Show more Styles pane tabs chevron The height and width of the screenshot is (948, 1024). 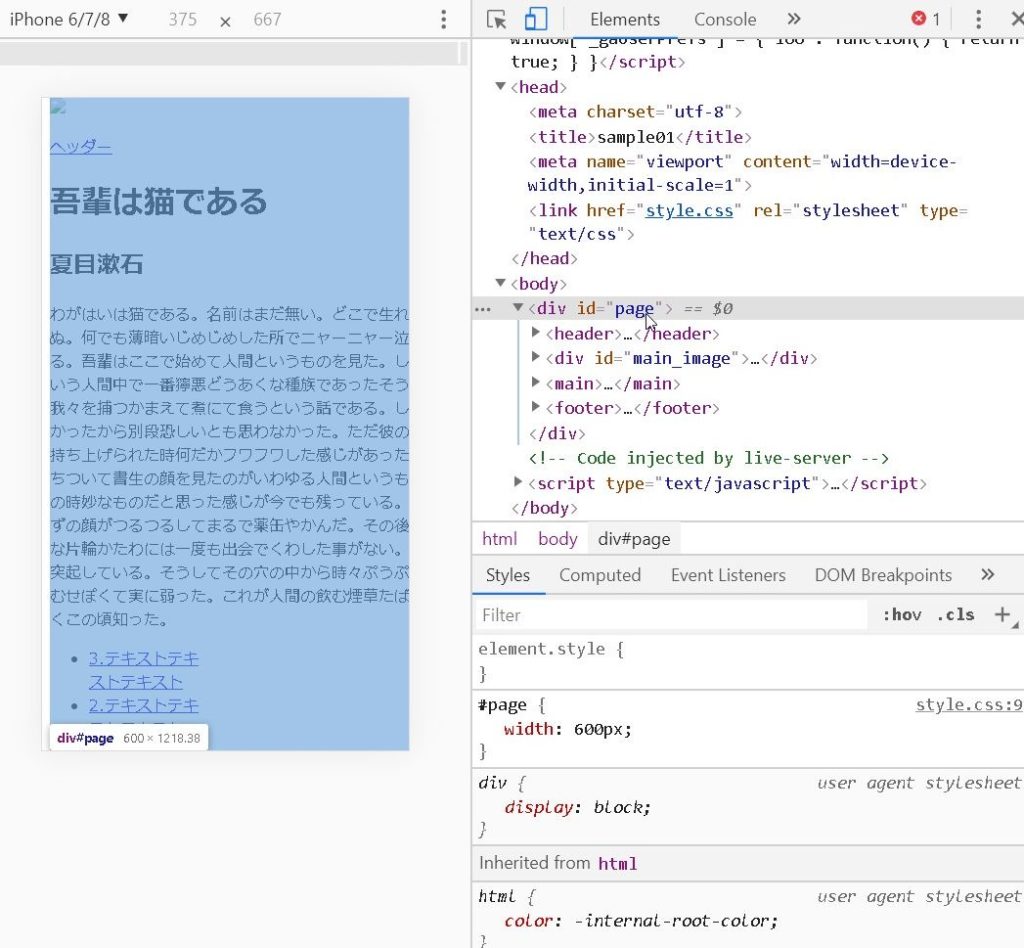click(x=988, y=575)
